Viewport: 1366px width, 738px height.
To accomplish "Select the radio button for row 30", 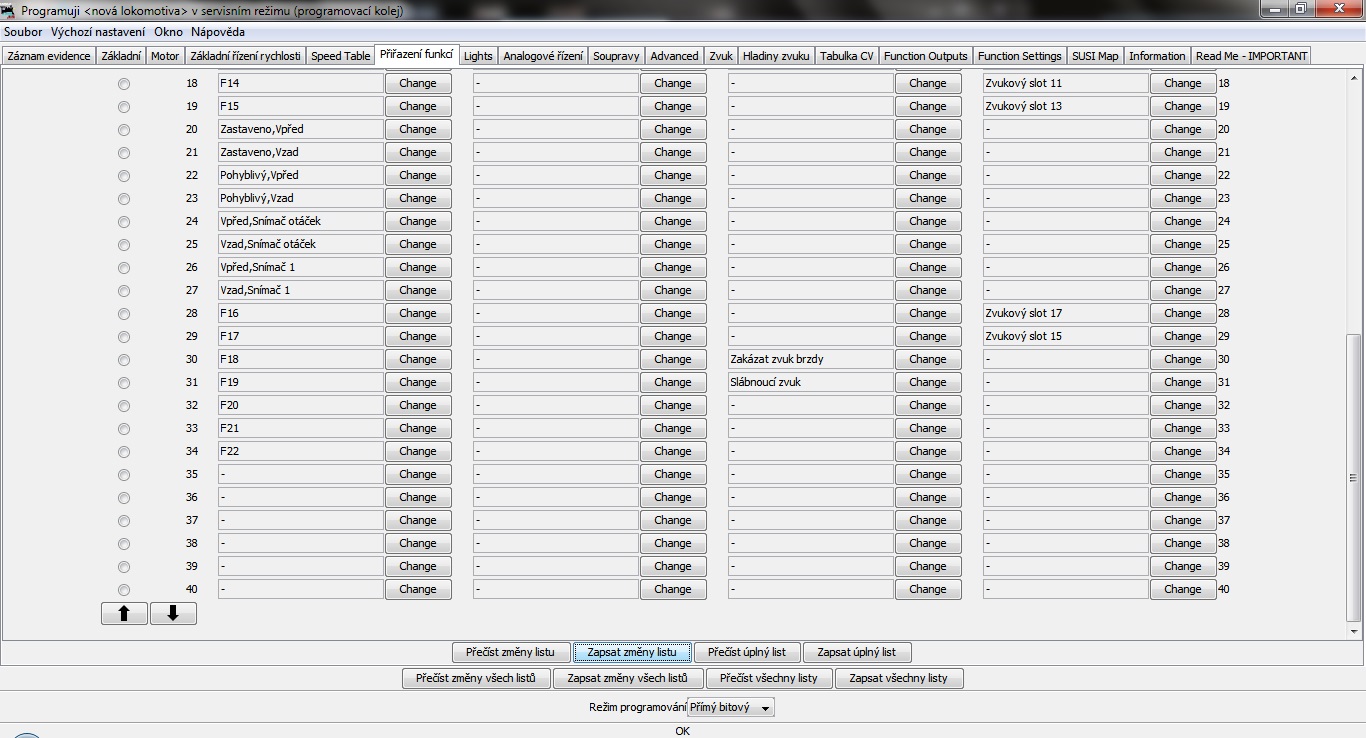I will [124, 360].
